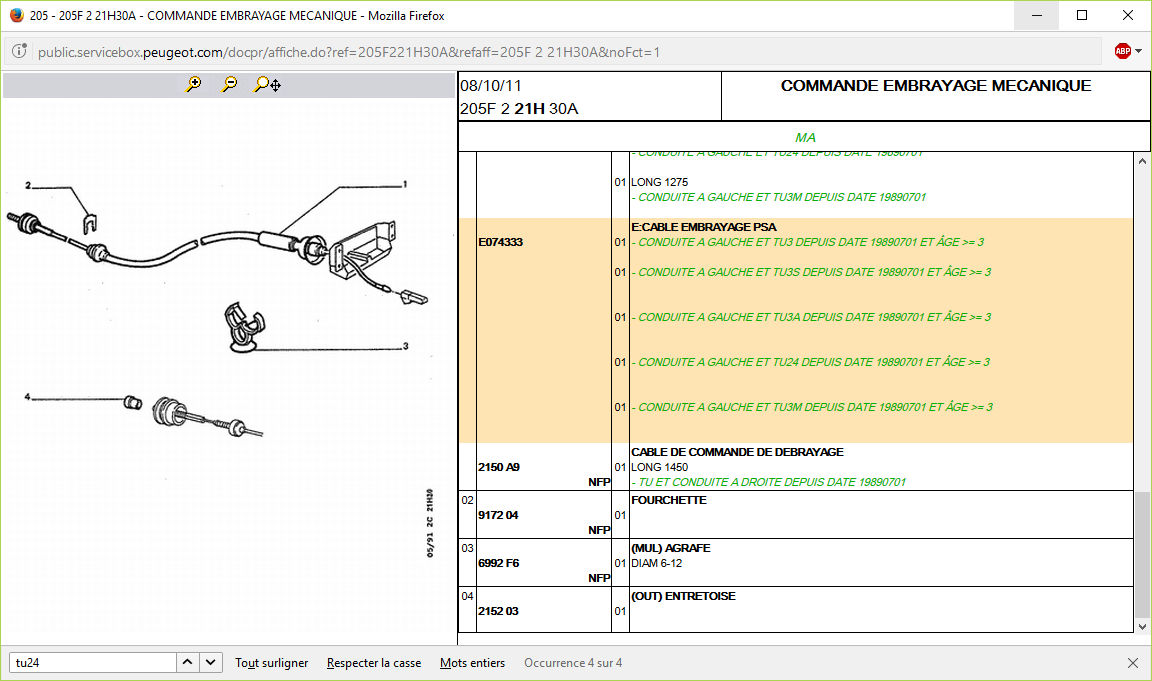Image resolution: width=1152 pixels, height=681 pixels.
Task: Click 'TU ET CONDUITE A DROITE' condition line
Action: coord(768,482)
